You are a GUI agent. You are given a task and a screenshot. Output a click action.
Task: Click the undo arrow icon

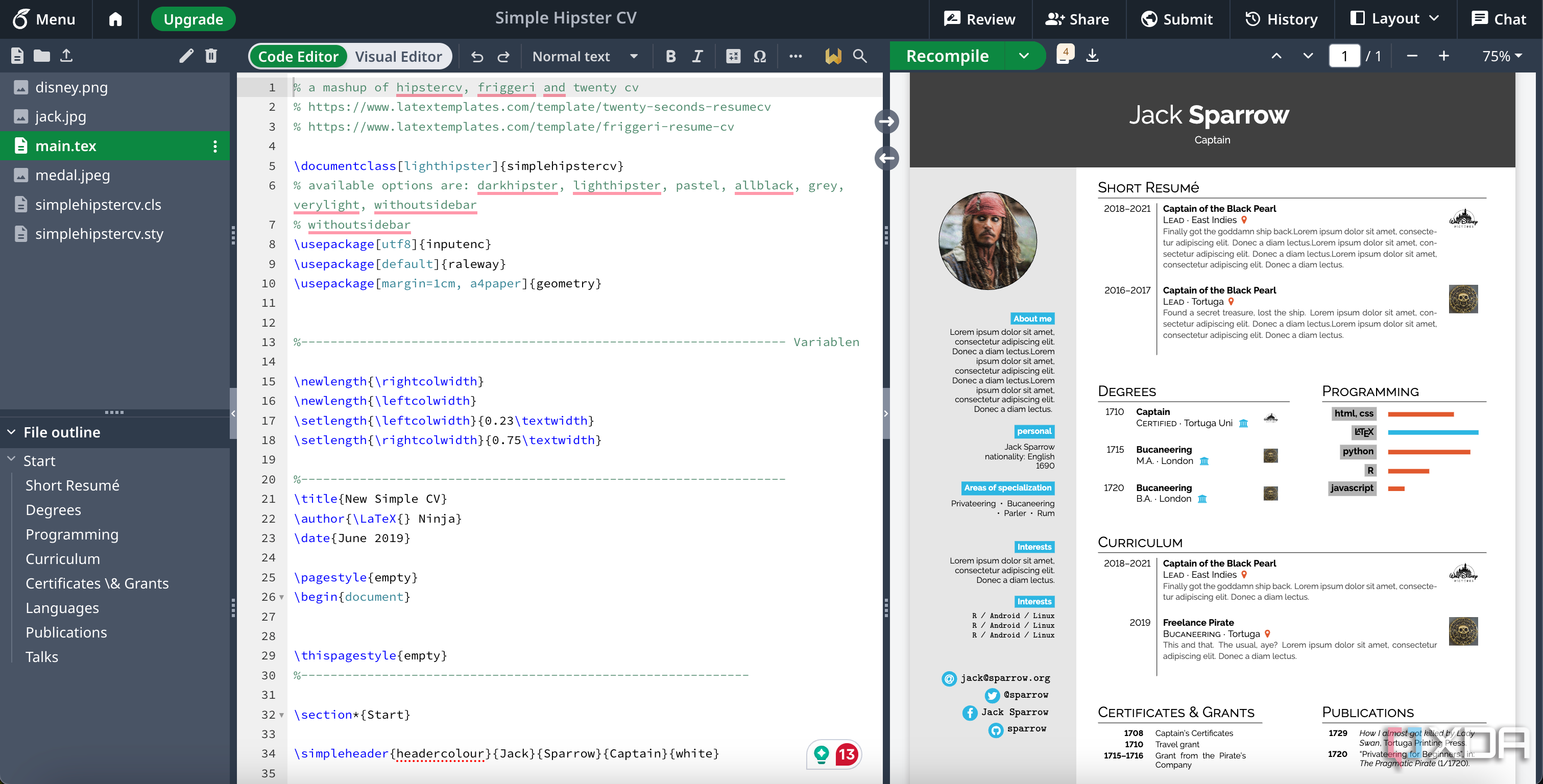[x=477, y=55]
